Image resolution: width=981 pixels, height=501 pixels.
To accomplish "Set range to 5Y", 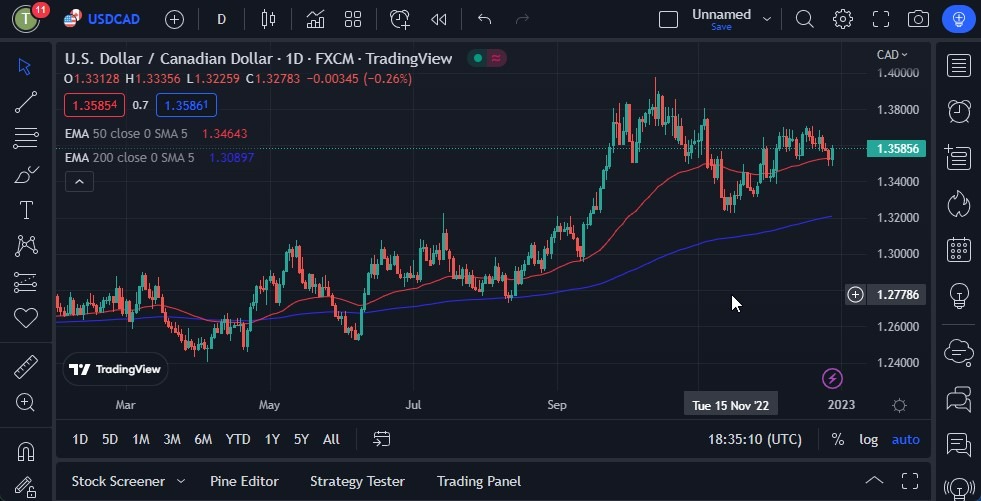I will pos(302,440).
